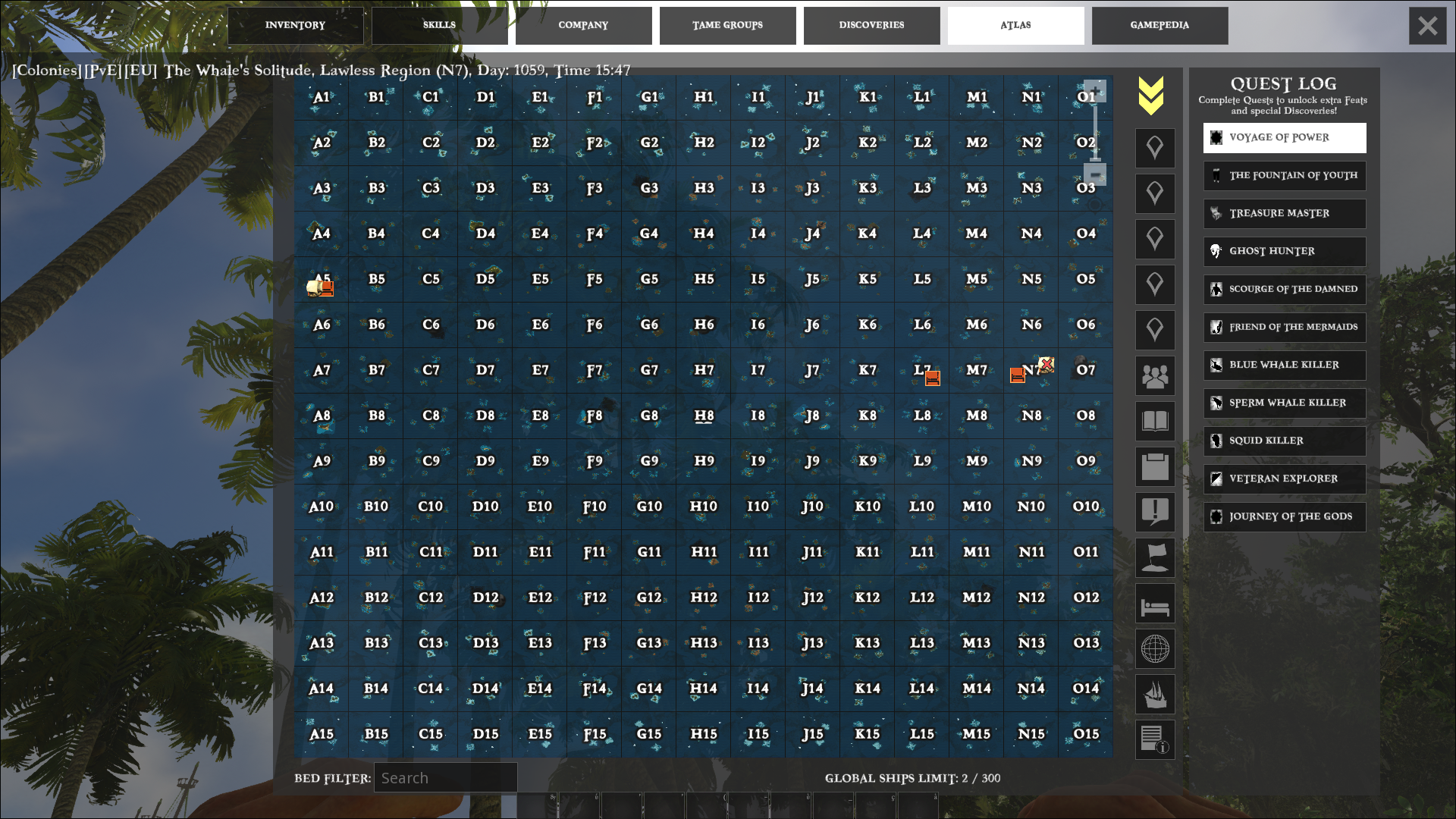Open Journey of the Gods quest
The image size is (1456, 819).
click(1285, 517)
